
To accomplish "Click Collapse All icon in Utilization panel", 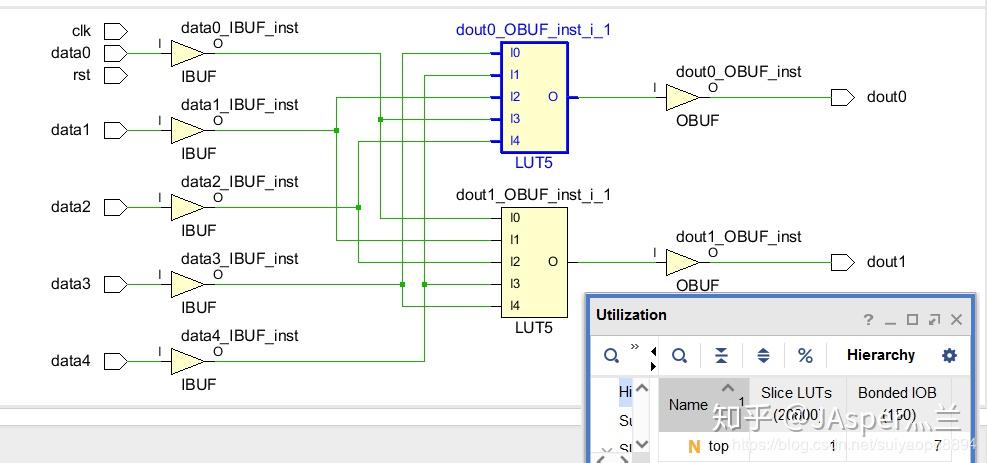I will pyautogui.click(x=721, y=356).
